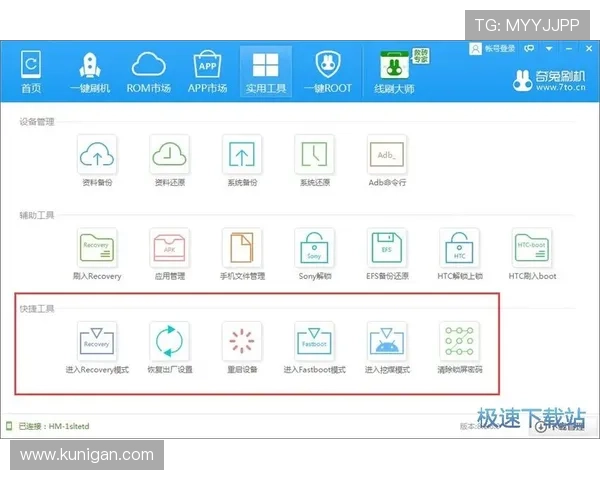This screenshot has width=600, height=480.
Task: Open 资料还原 cloud restore tool
Action: click(170, 161)
